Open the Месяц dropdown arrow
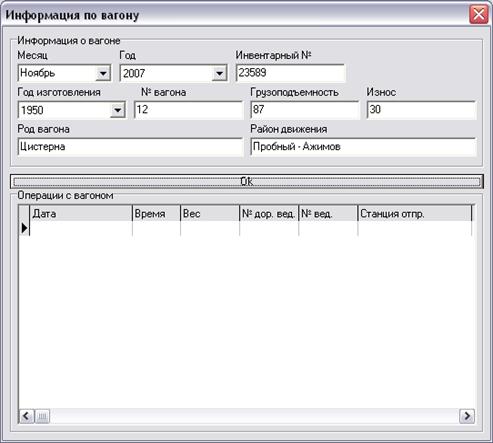493x443 pixels. (x=103, y=73)
